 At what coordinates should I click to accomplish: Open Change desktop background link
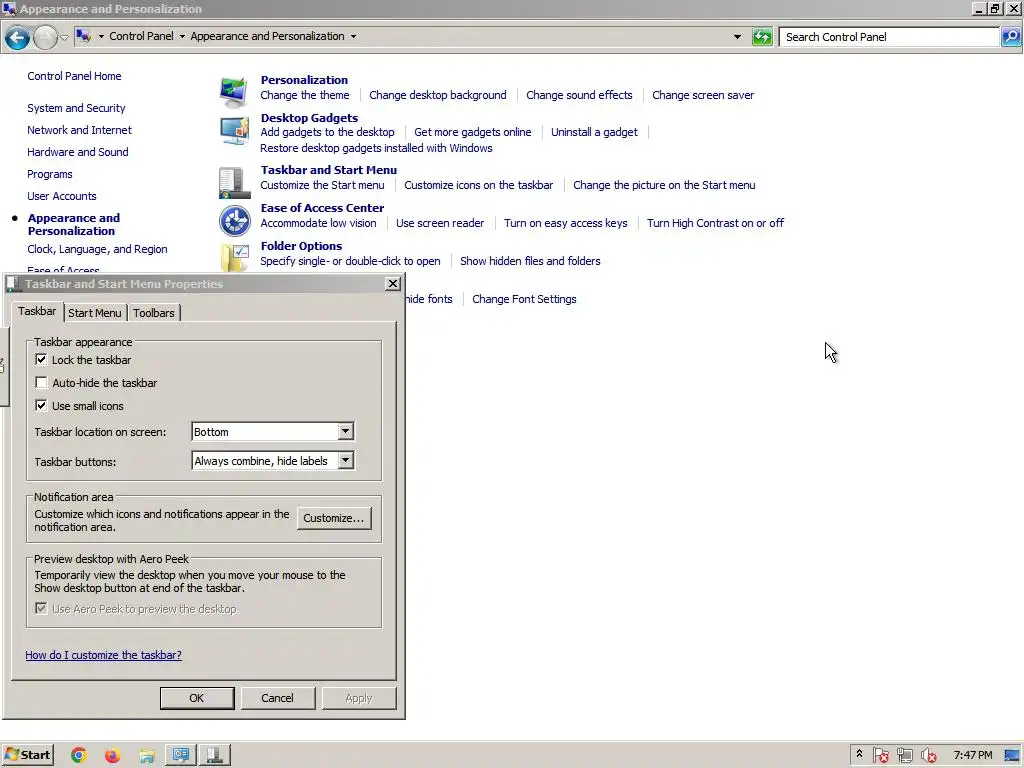click(438, 95)
